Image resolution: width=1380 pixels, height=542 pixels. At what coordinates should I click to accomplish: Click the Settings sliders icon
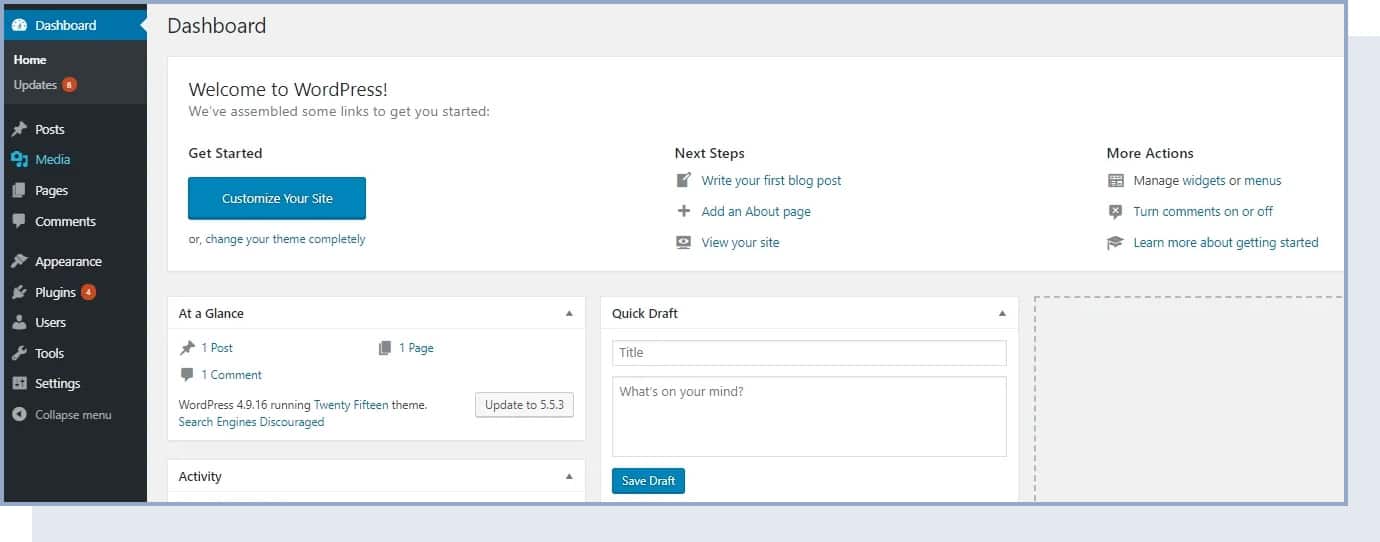(19, 383)
